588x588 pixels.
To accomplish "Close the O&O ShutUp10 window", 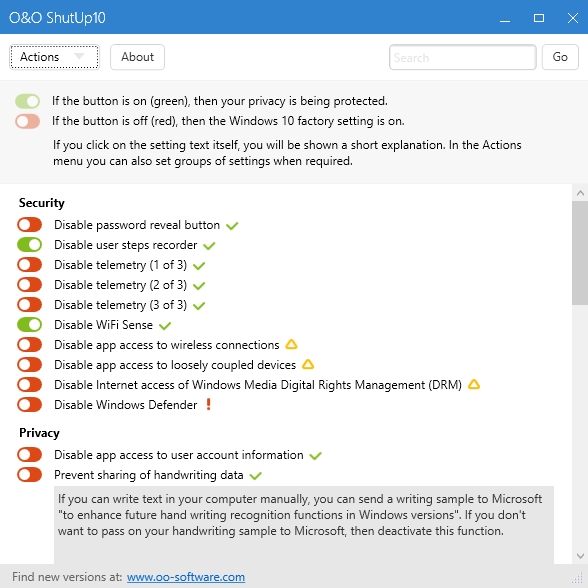I will 573,18.
